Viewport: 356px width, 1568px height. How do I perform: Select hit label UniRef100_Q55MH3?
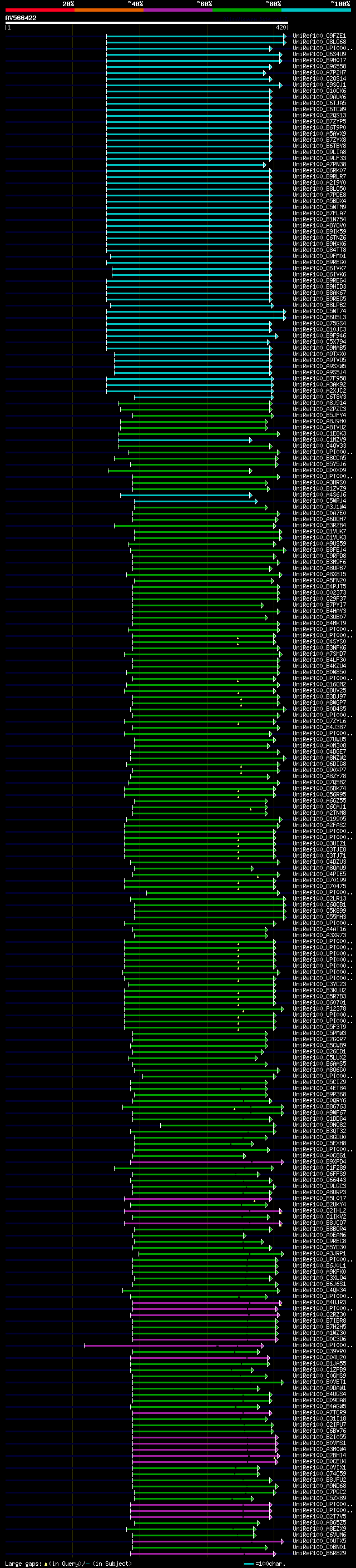(x=319, y=917)
